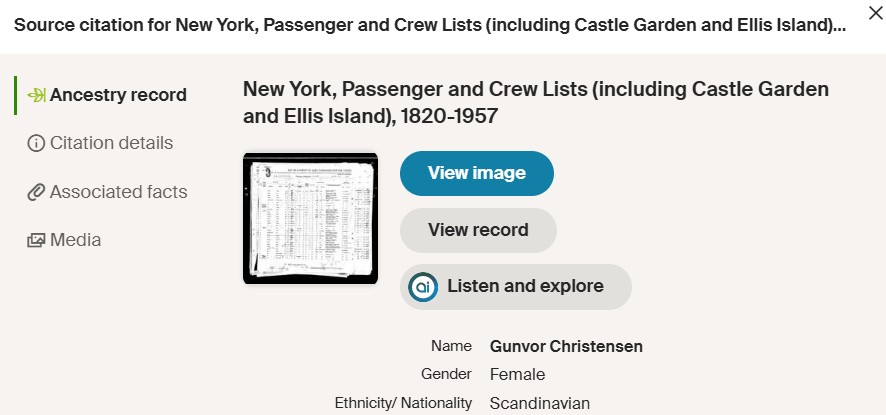Go to the Media tab
The width and height of the screenshot is (886, 415).
[75, 240]
